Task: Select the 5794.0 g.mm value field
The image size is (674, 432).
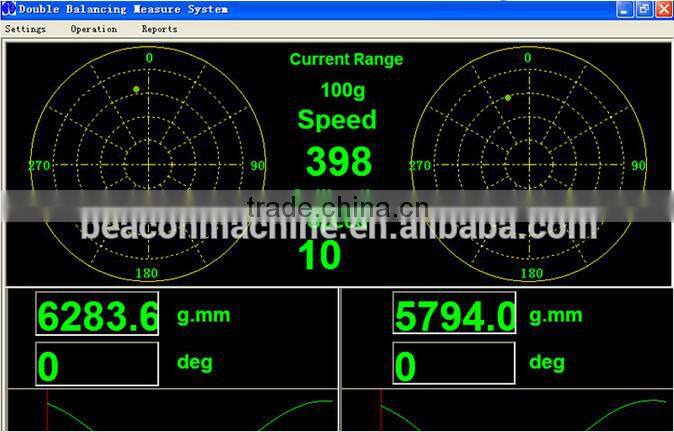Action: click(x=454, y=316)
